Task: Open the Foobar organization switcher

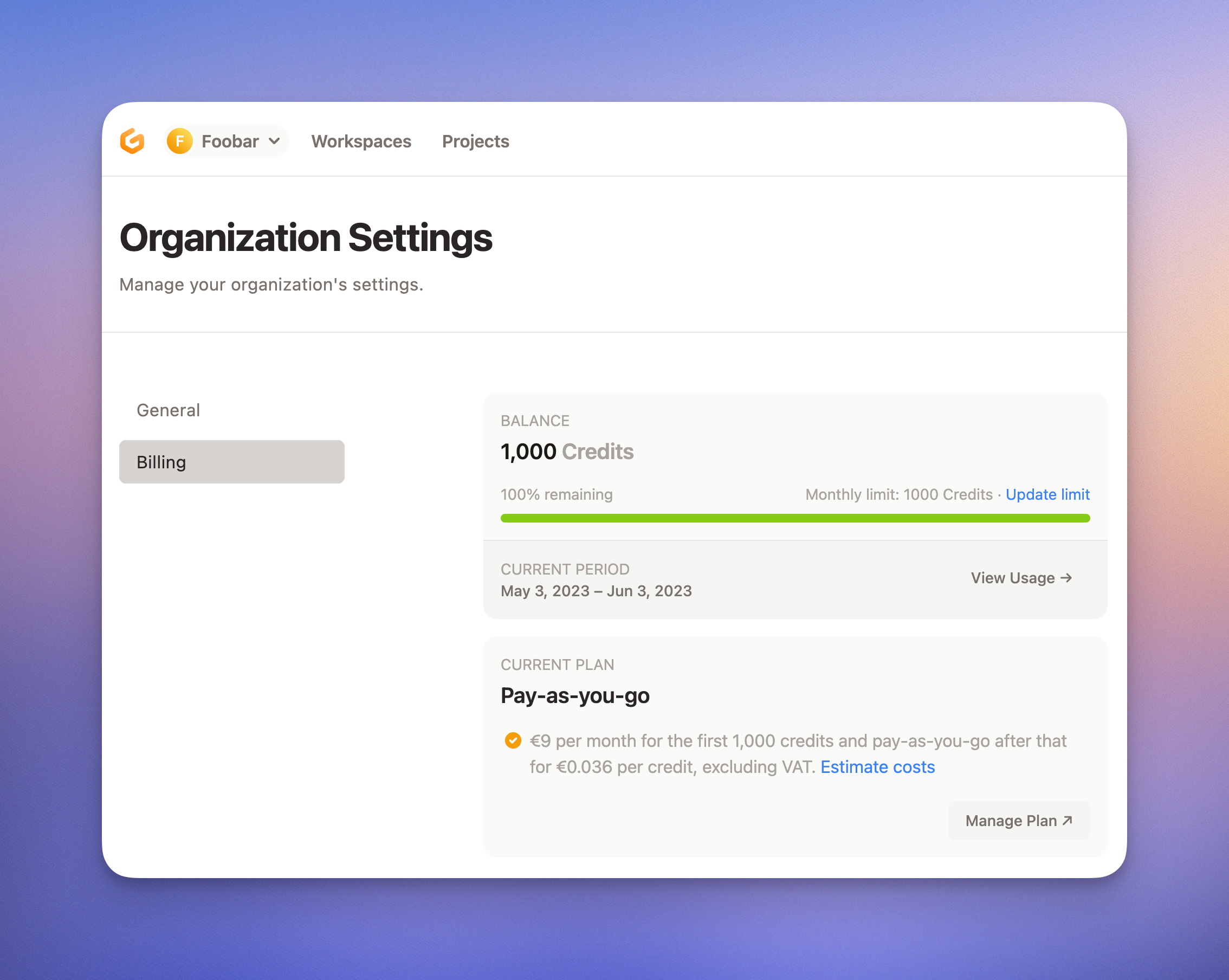Action: coord(230,141)
